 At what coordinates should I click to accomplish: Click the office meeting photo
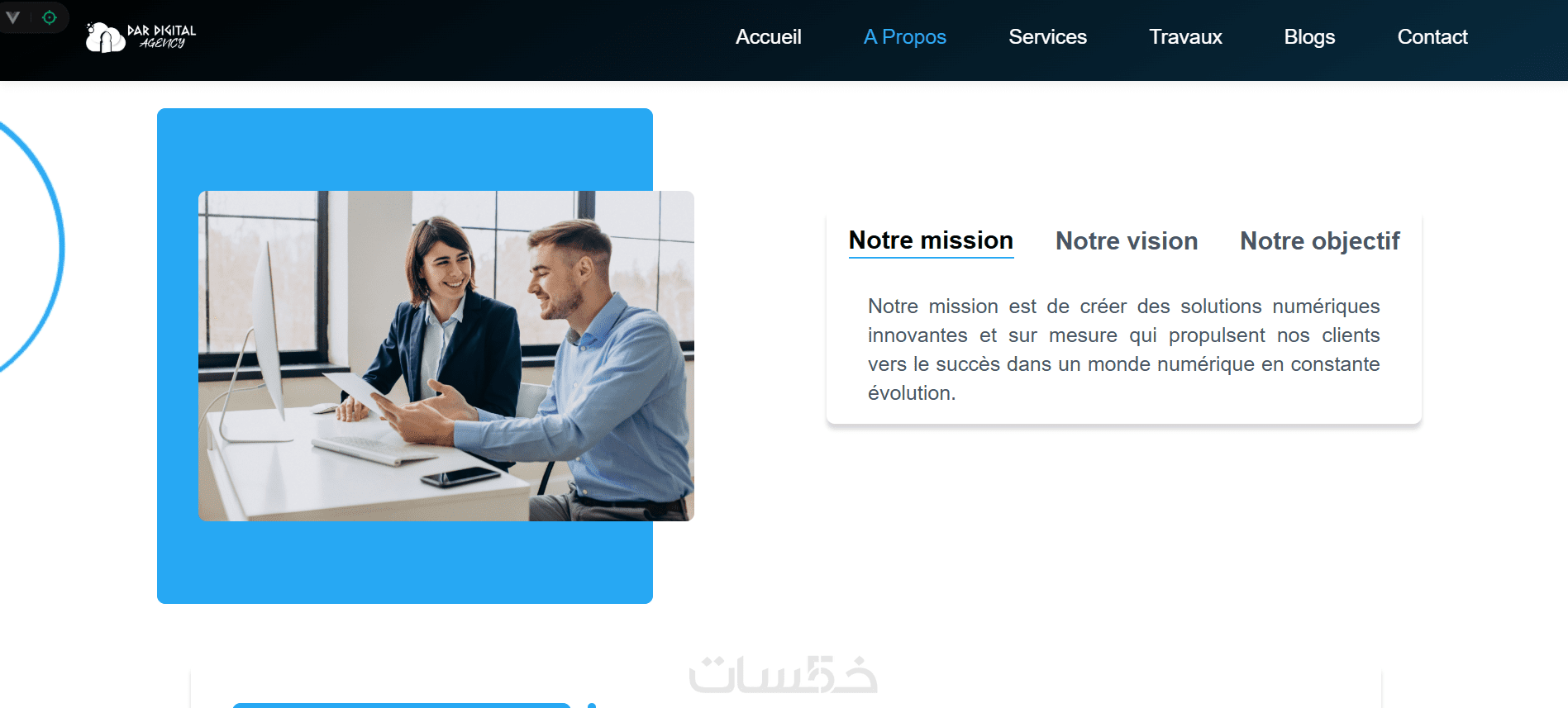(x=446, y=356)
